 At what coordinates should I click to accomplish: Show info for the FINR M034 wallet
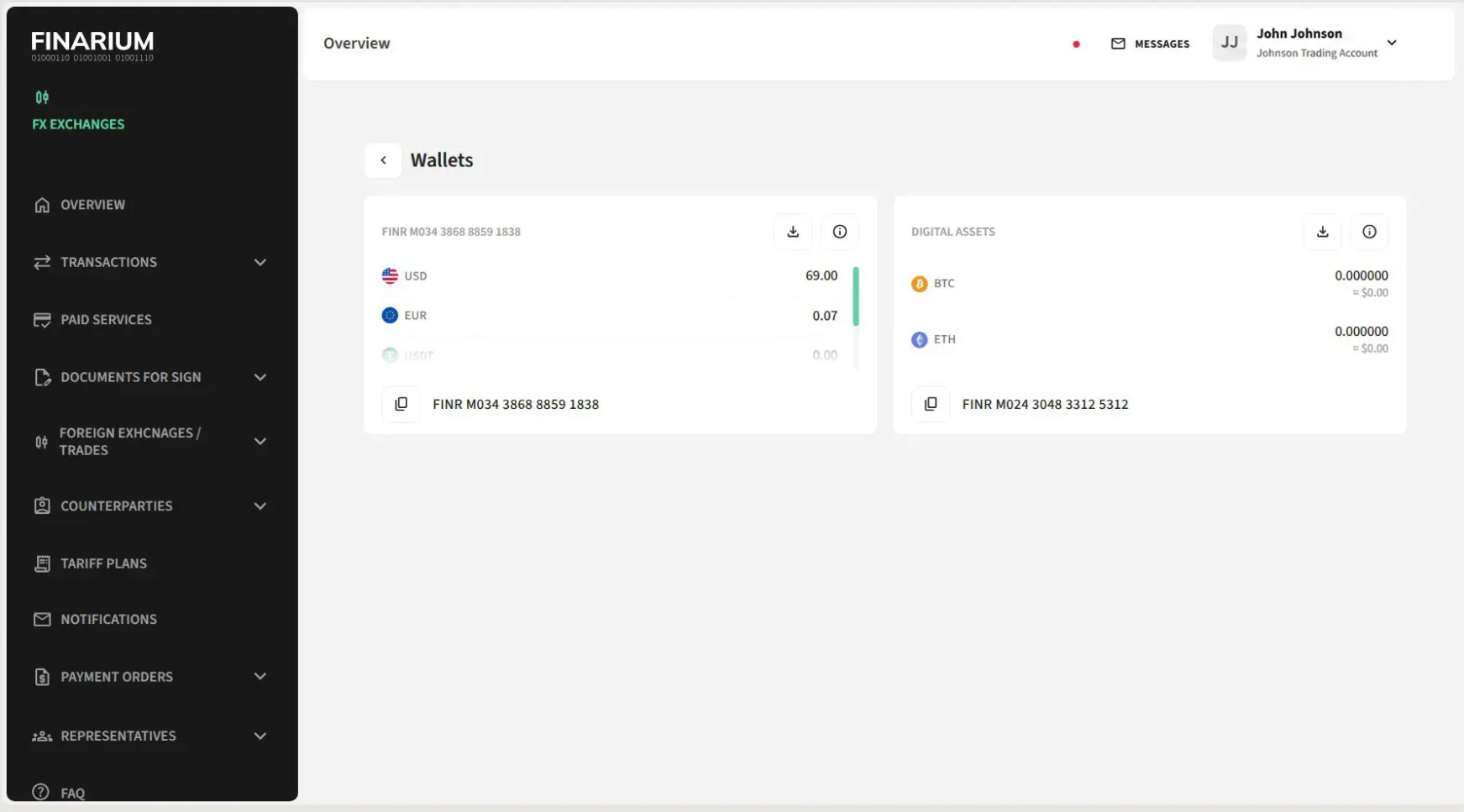pos(840,232)
